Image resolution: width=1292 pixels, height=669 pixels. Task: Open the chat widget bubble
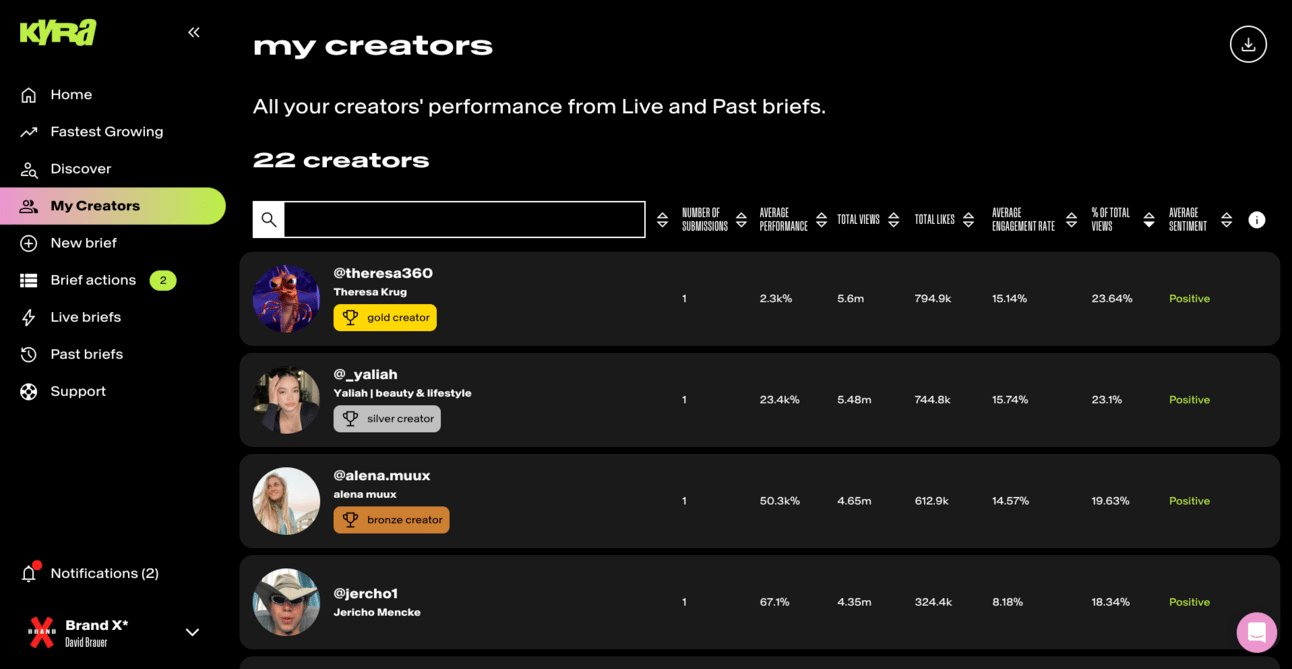[x=1256, y=632]
